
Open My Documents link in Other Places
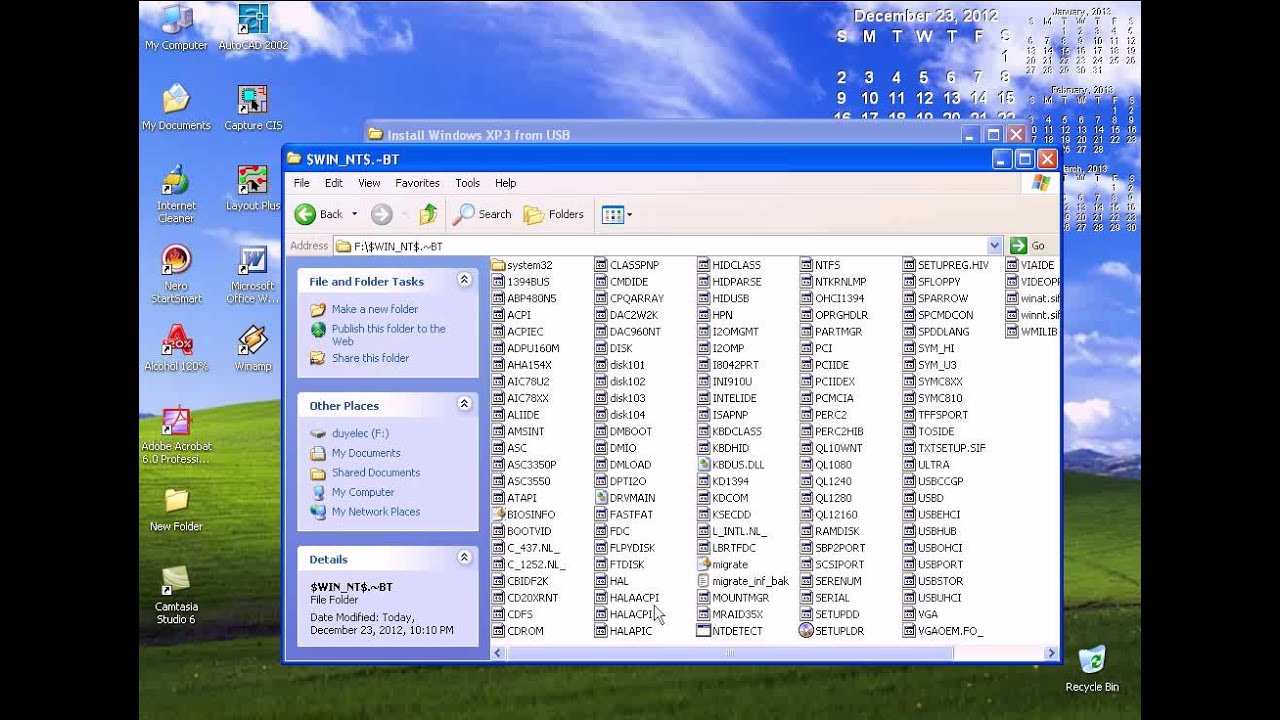(366, 453)
